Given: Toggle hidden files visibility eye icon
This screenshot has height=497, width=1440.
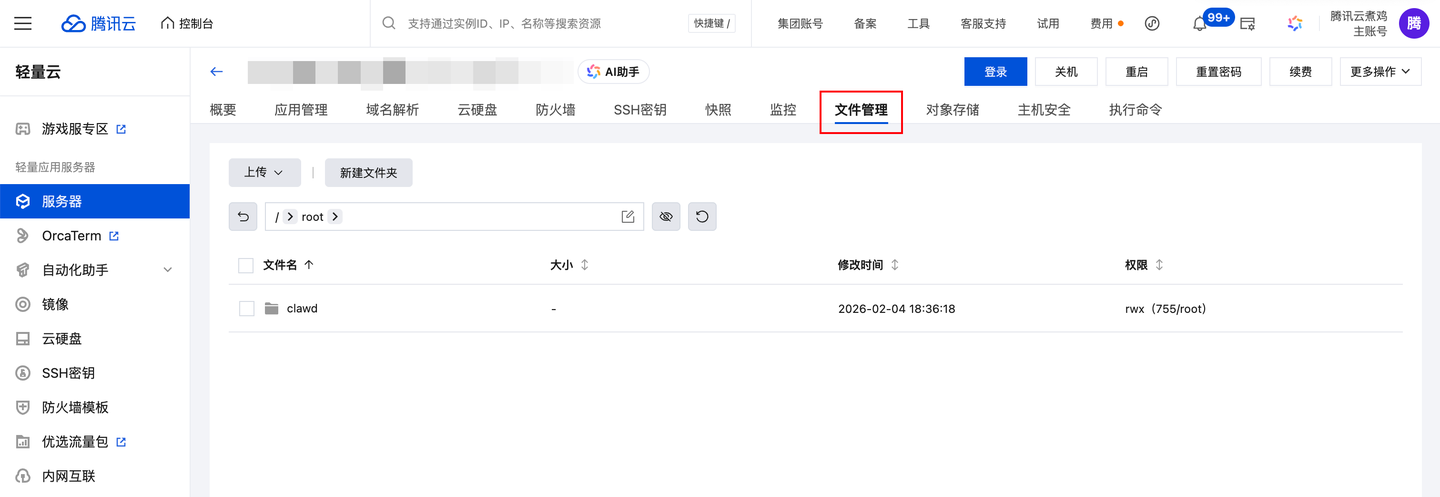Looking at the screenshot, I should (x=666, y=216).
